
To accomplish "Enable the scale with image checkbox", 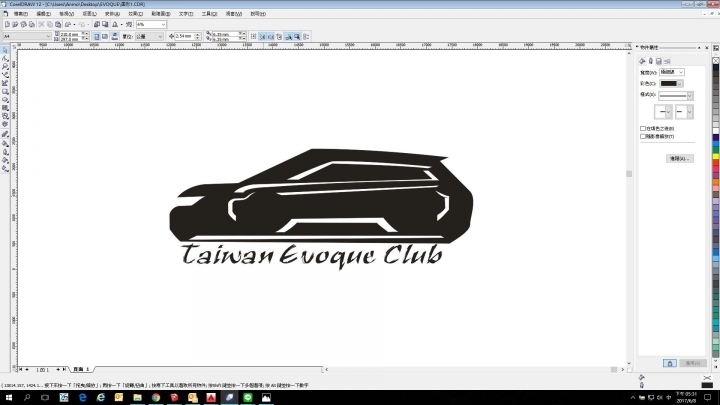I will coord(643,136).
